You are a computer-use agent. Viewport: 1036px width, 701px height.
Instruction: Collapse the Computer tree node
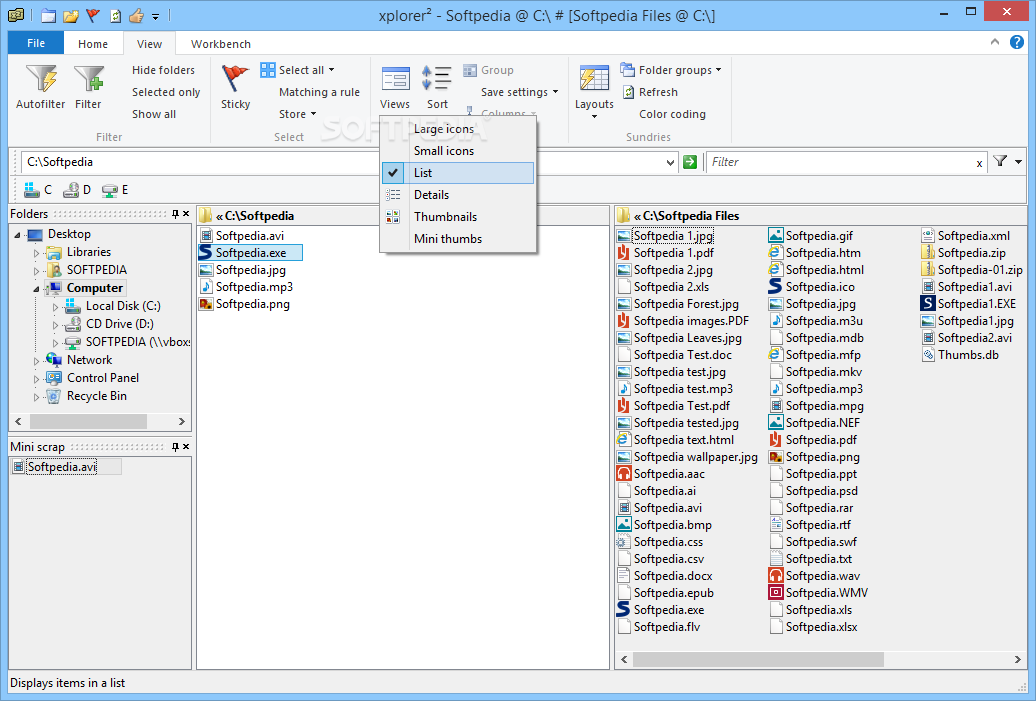pos(36,289)
